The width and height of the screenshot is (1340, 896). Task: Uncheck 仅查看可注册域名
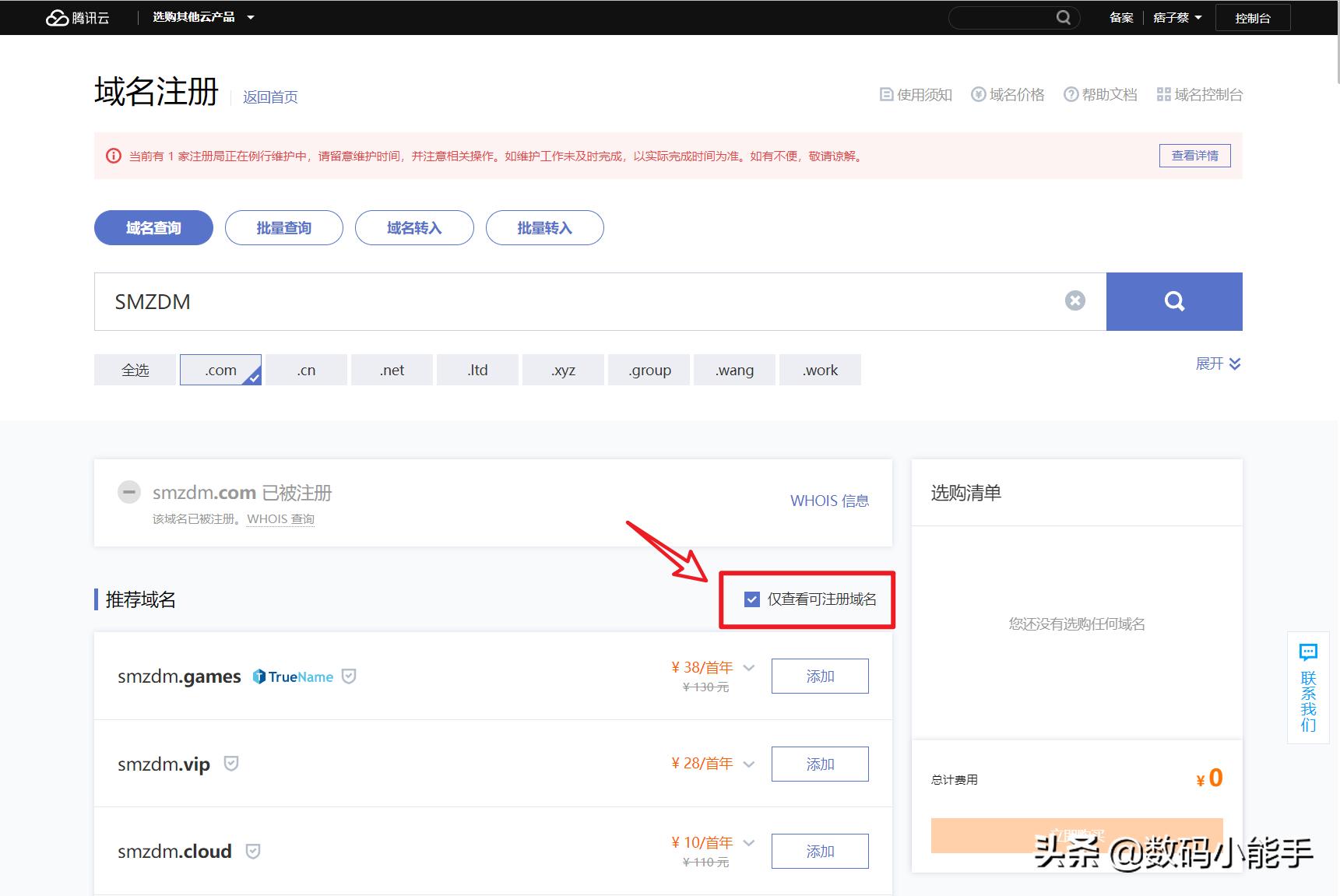pyautogui.click(x=751, y=599)
